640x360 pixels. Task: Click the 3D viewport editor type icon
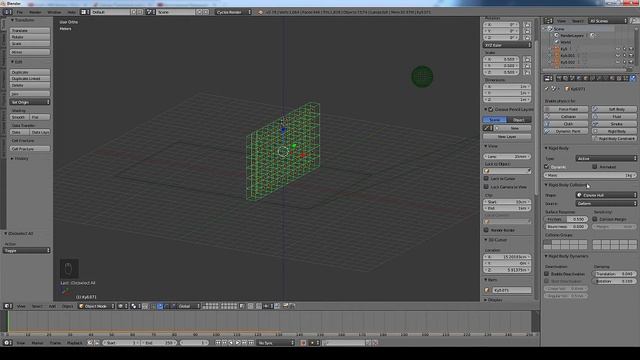pos(7,306)
